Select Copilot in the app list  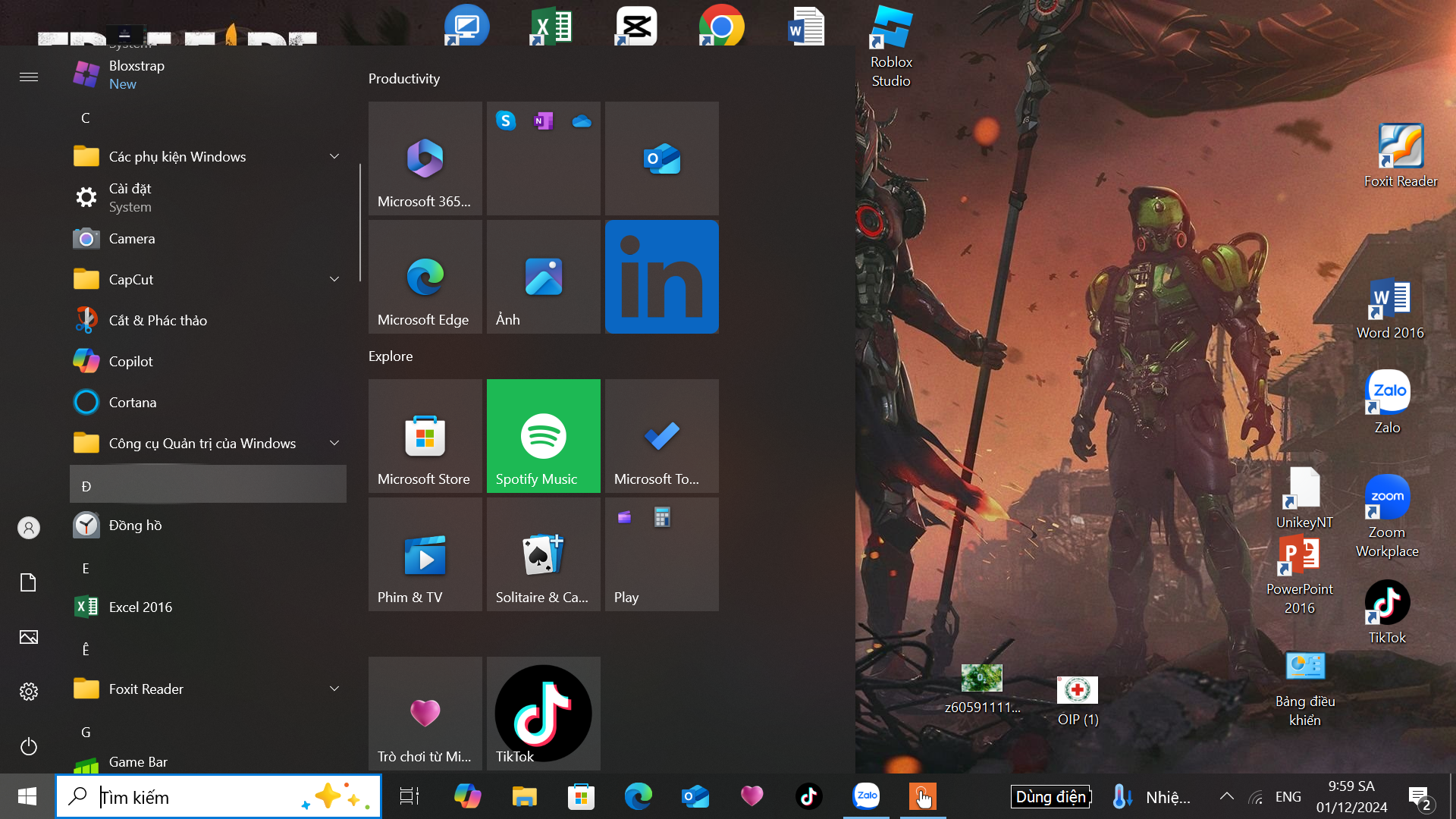coord(130,361)
